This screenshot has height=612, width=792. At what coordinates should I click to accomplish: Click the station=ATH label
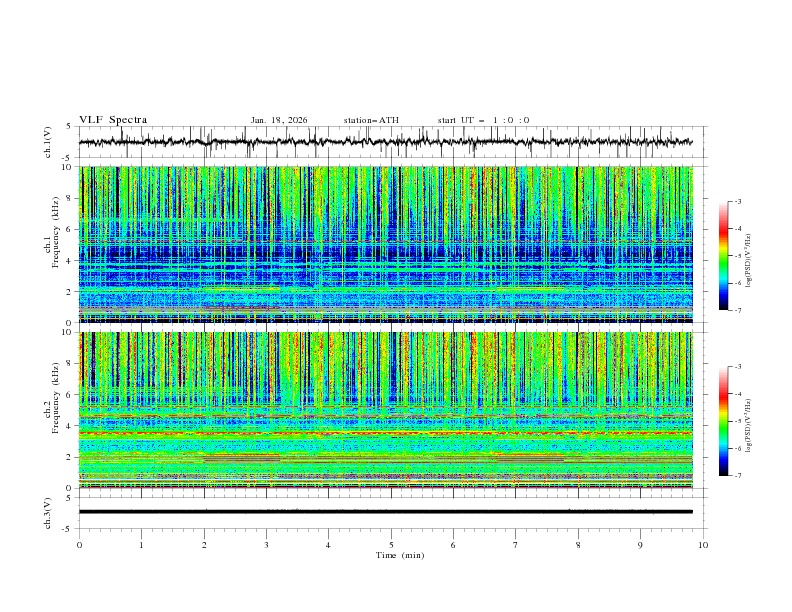371,120
